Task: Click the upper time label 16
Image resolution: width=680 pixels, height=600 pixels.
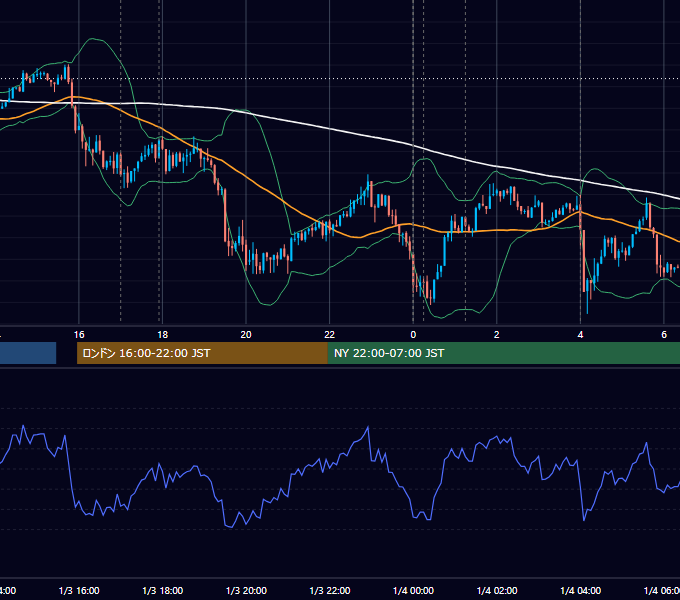Action: 79,335
